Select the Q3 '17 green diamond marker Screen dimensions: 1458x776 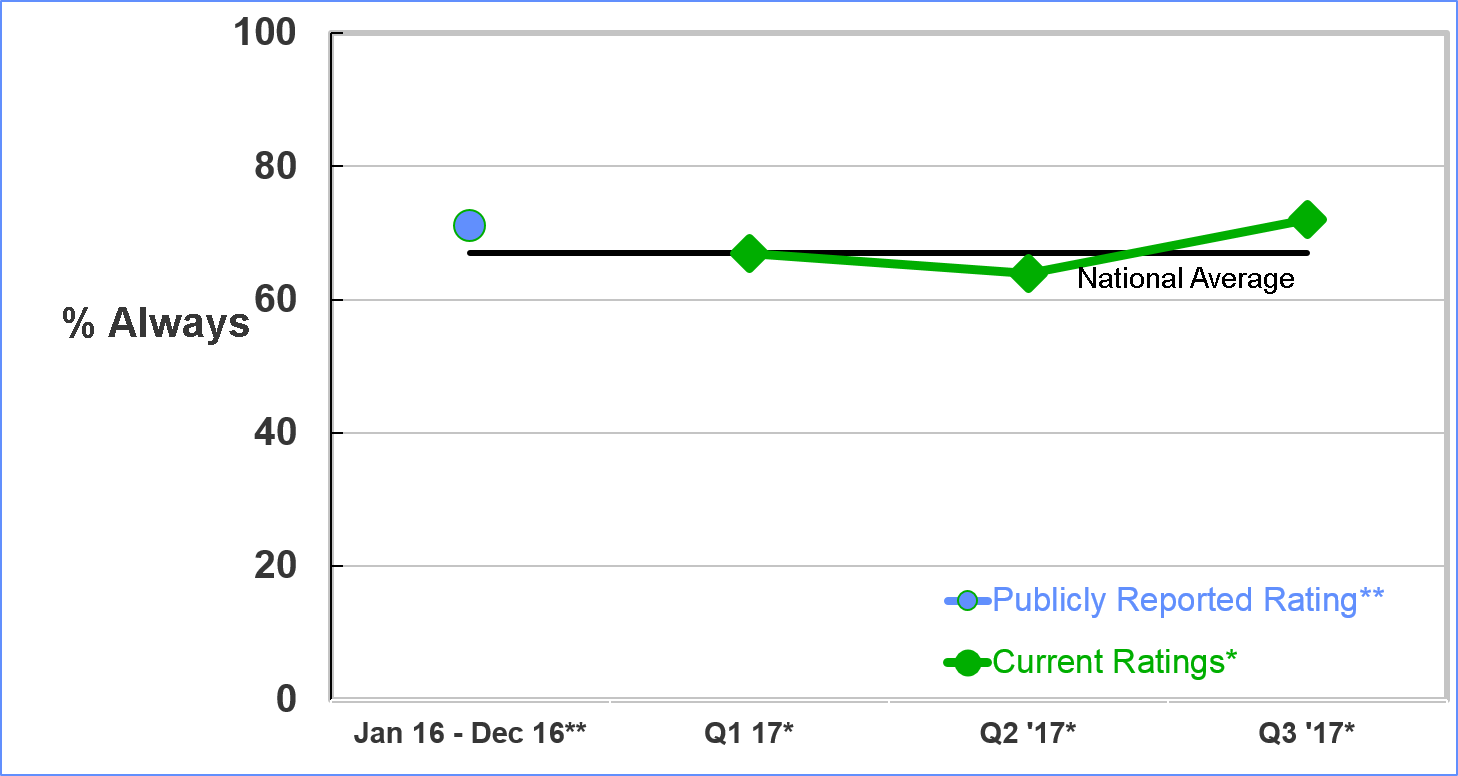pyautogui.click(x=1307, y=219)
